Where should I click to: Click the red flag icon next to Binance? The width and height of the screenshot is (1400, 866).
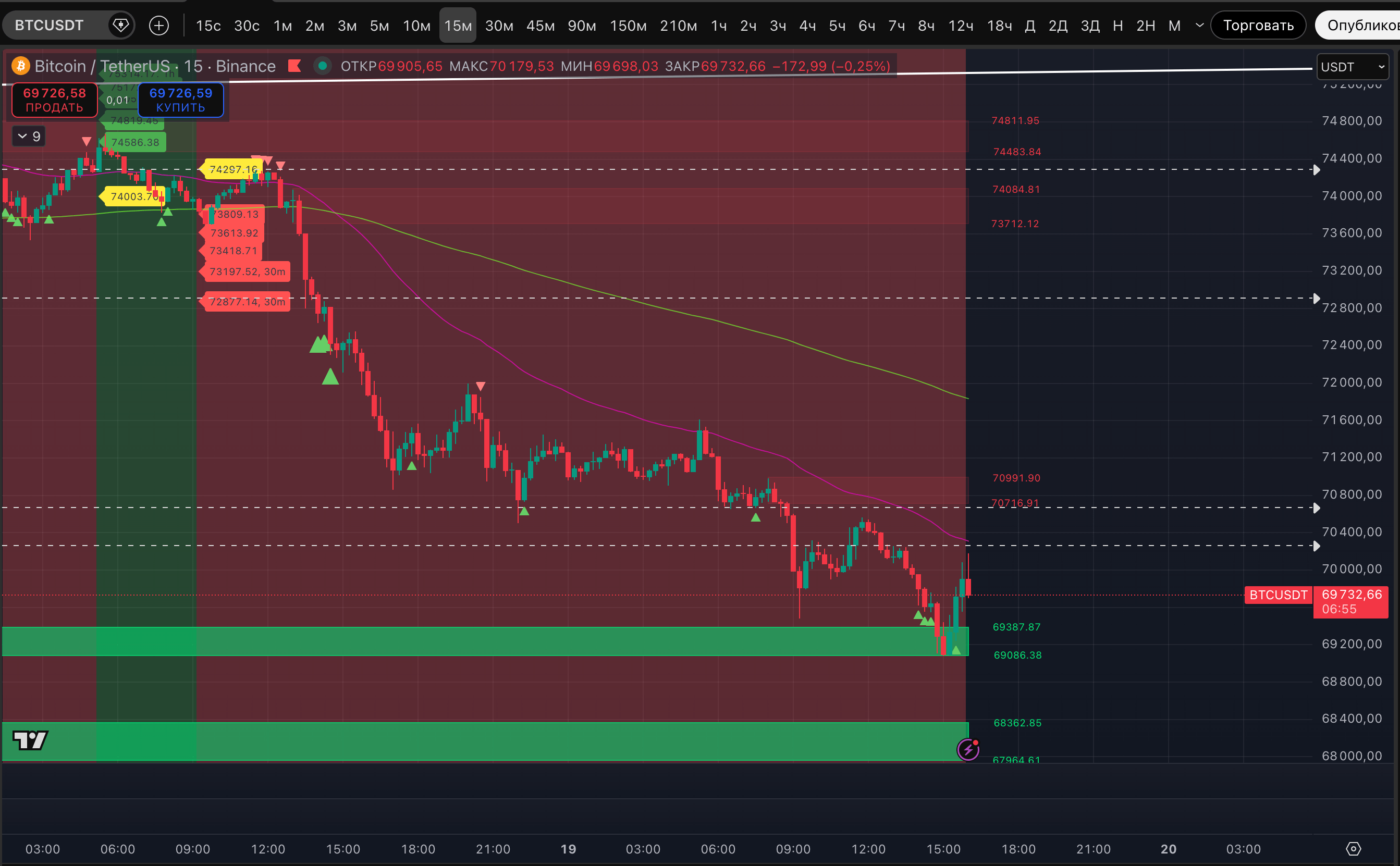pos(294,66)
